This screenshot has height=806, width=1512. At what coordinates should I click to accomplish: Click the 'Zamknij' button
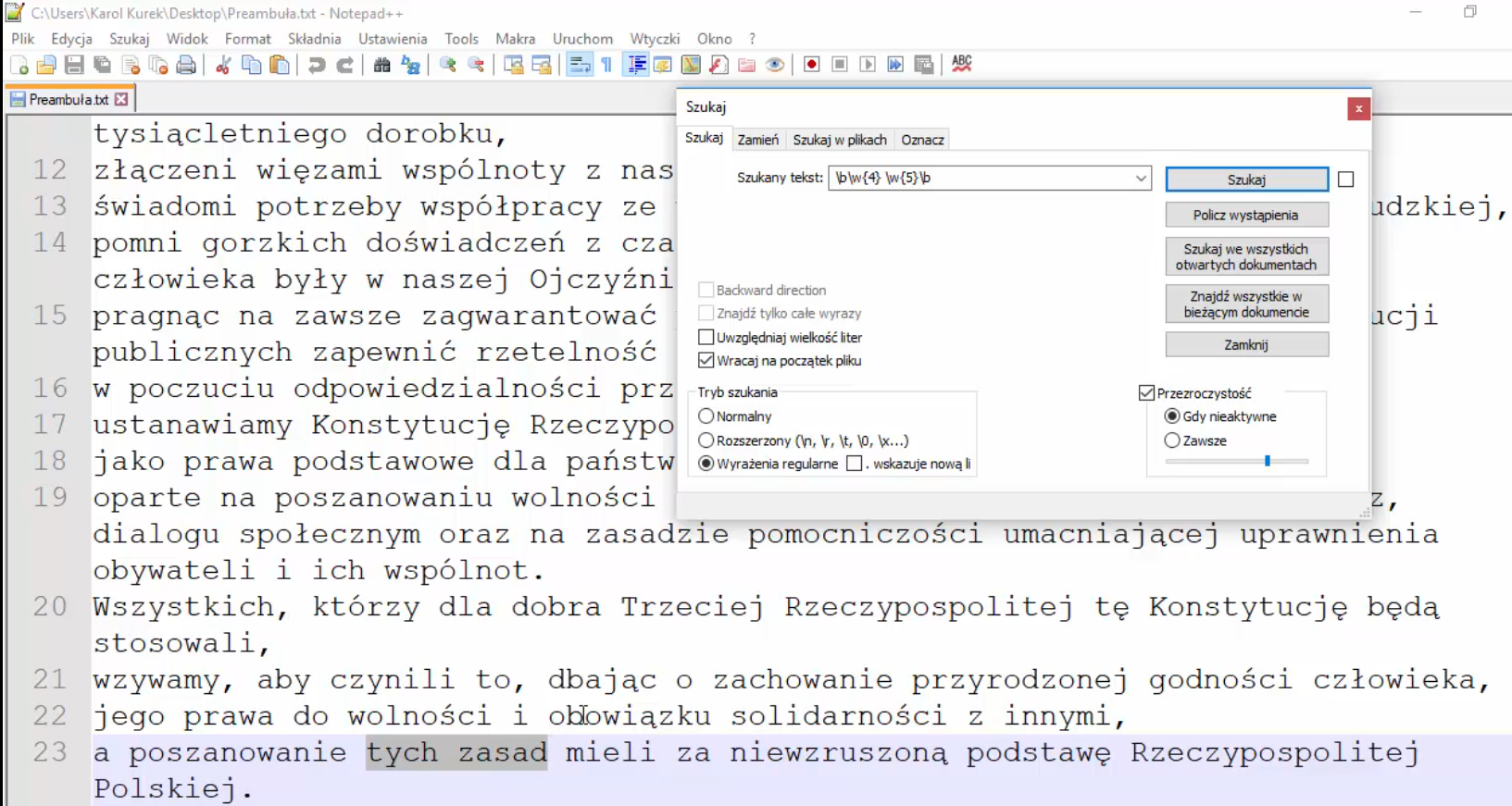pos(1246,344)
